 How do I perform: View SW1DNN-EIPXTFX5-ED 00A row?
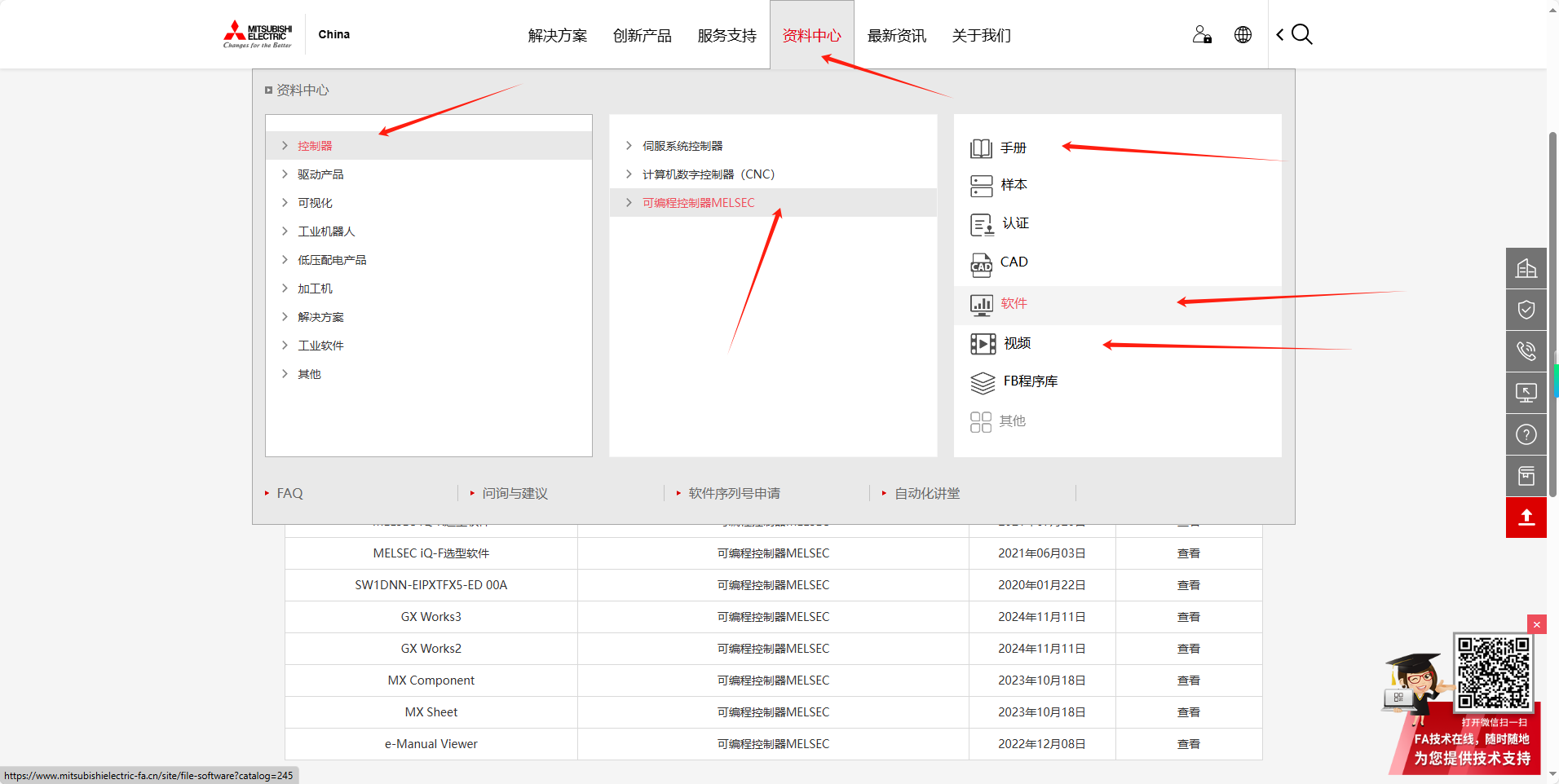(1189, 585)
